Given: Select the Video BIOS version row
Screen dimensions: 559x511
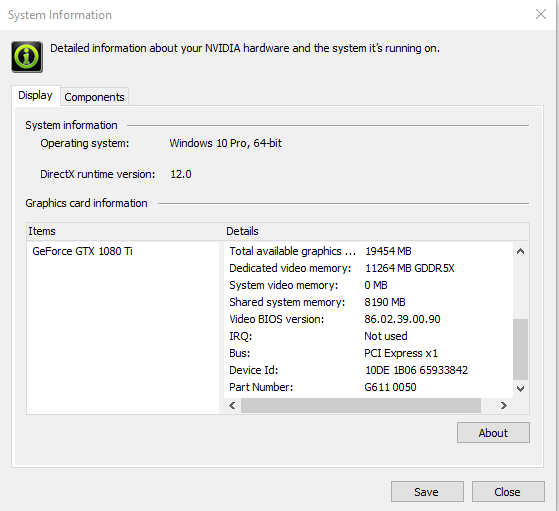Looking at the screenshot, I should coord(368,319).
